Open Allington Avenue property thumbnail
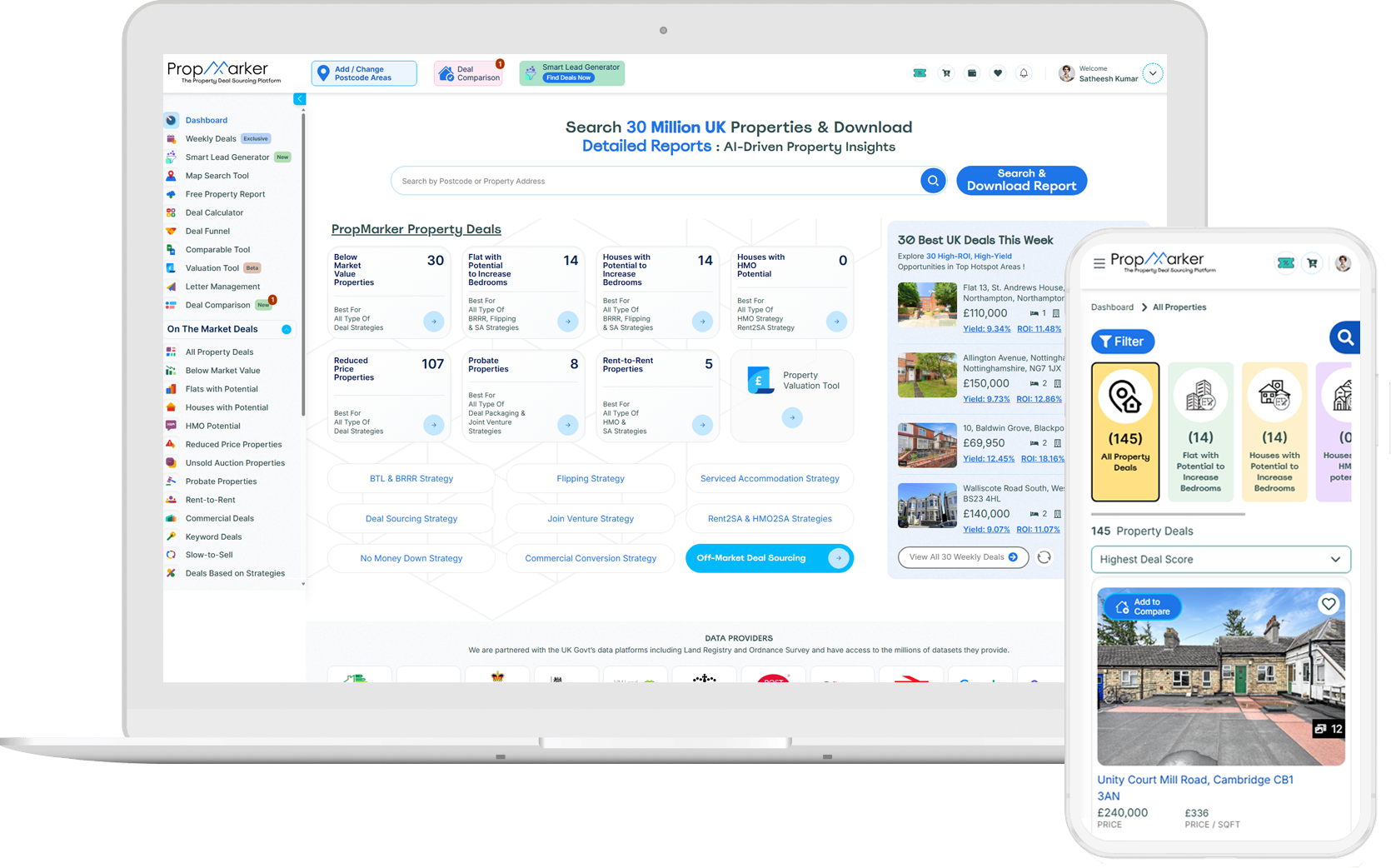The height and width of the screenshot is (868, 1391). (x=927, y=375)
